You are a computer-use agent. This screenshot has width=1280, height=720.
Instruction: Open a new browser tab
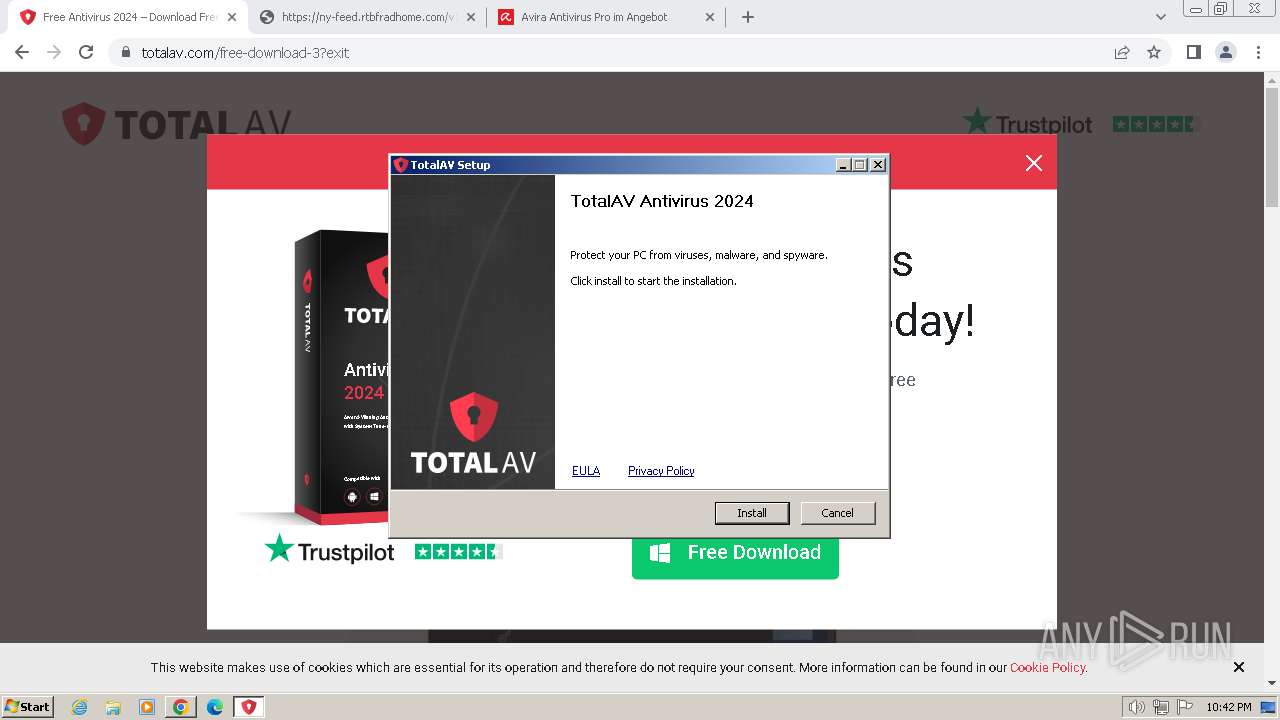(748, 17)
